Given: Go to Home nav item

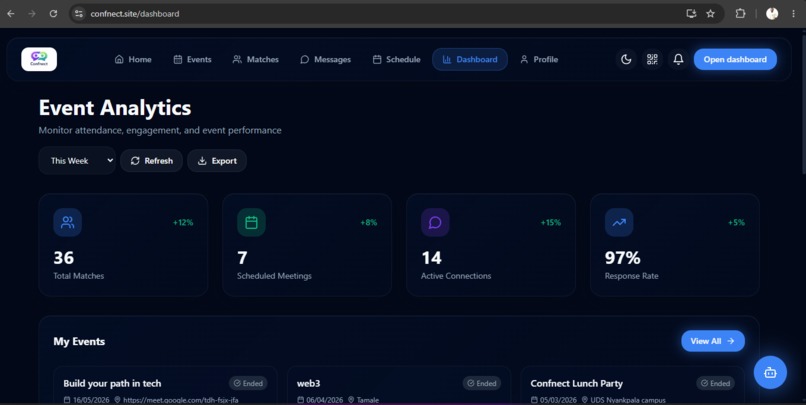Looking at the screenshot, I should [133, 60].
